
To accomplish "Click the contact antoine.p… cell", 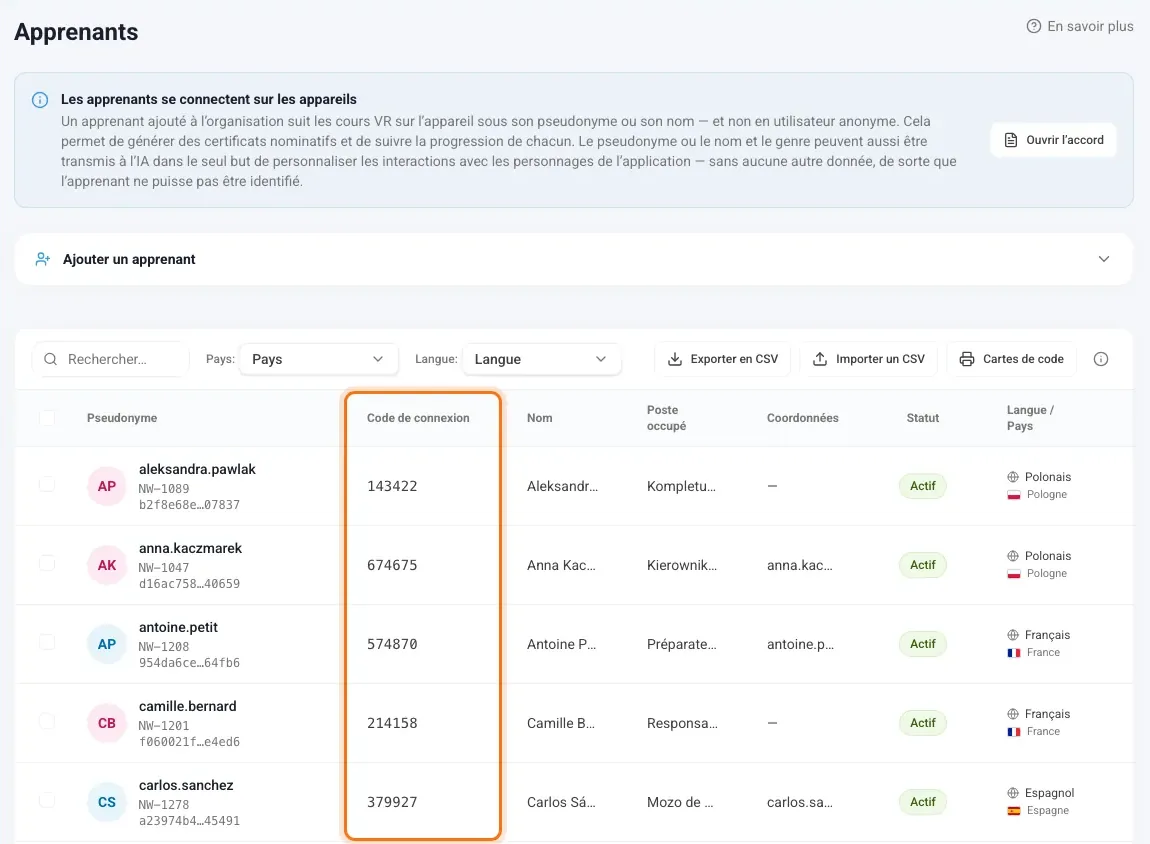I will (x=800, y=645).
